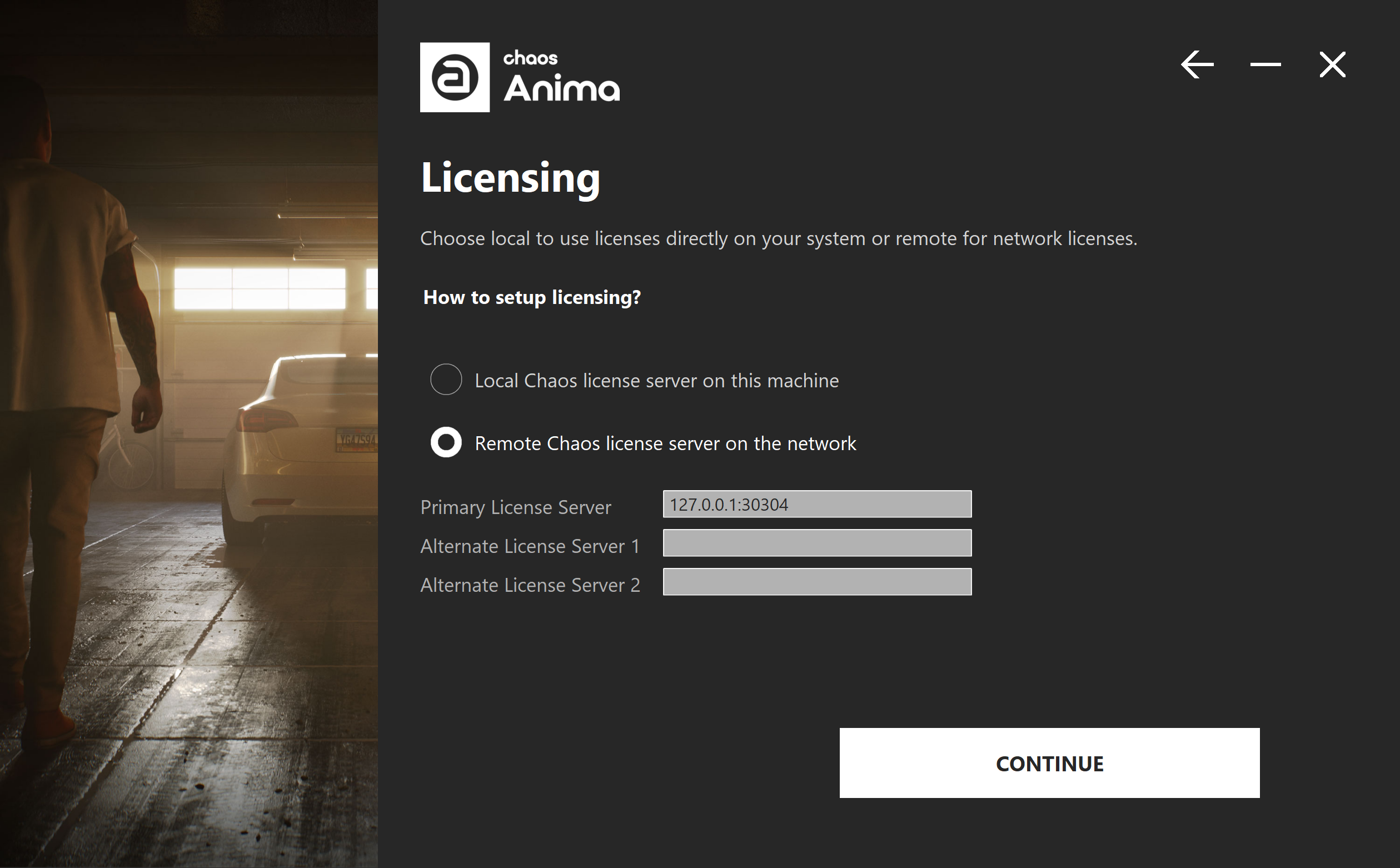Click the 'Choose local to use licenses' description
Screen dimensions: 1400x868
click(778, 238)
